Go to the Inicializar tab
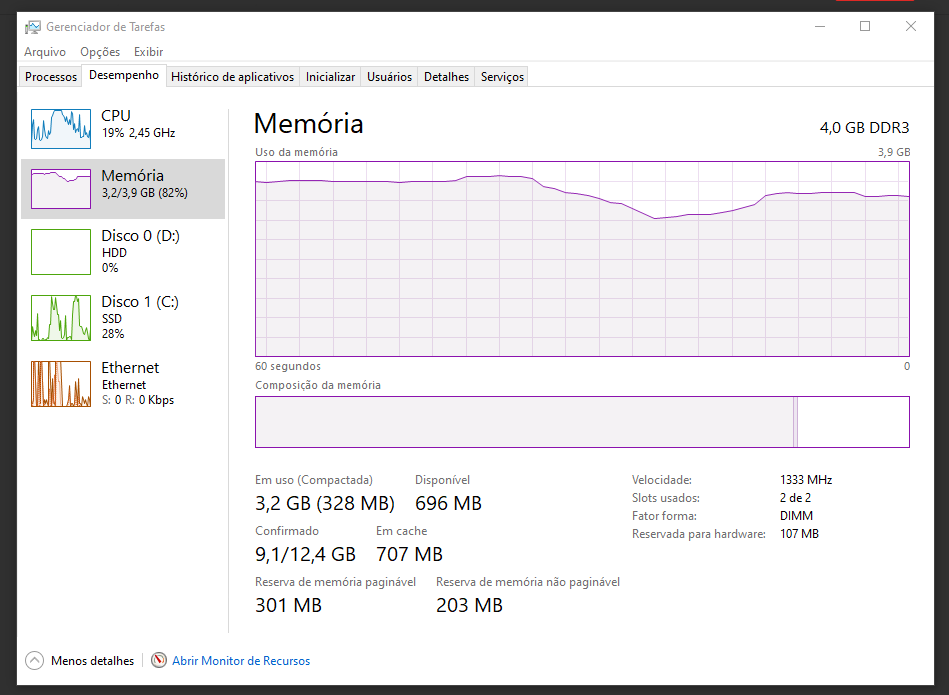 tap(330, 77)
